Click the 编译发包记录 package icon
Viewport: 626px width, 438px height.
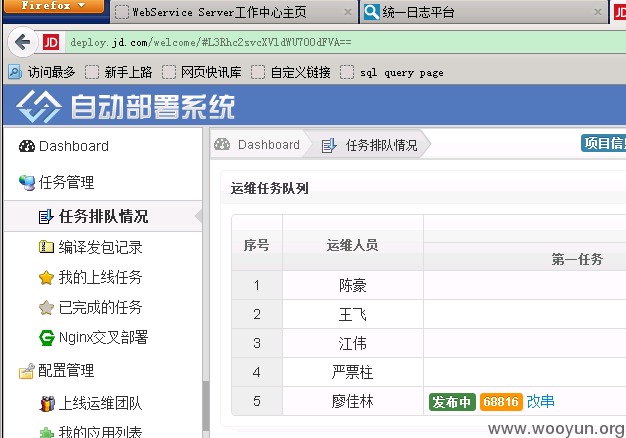point(46,247)
